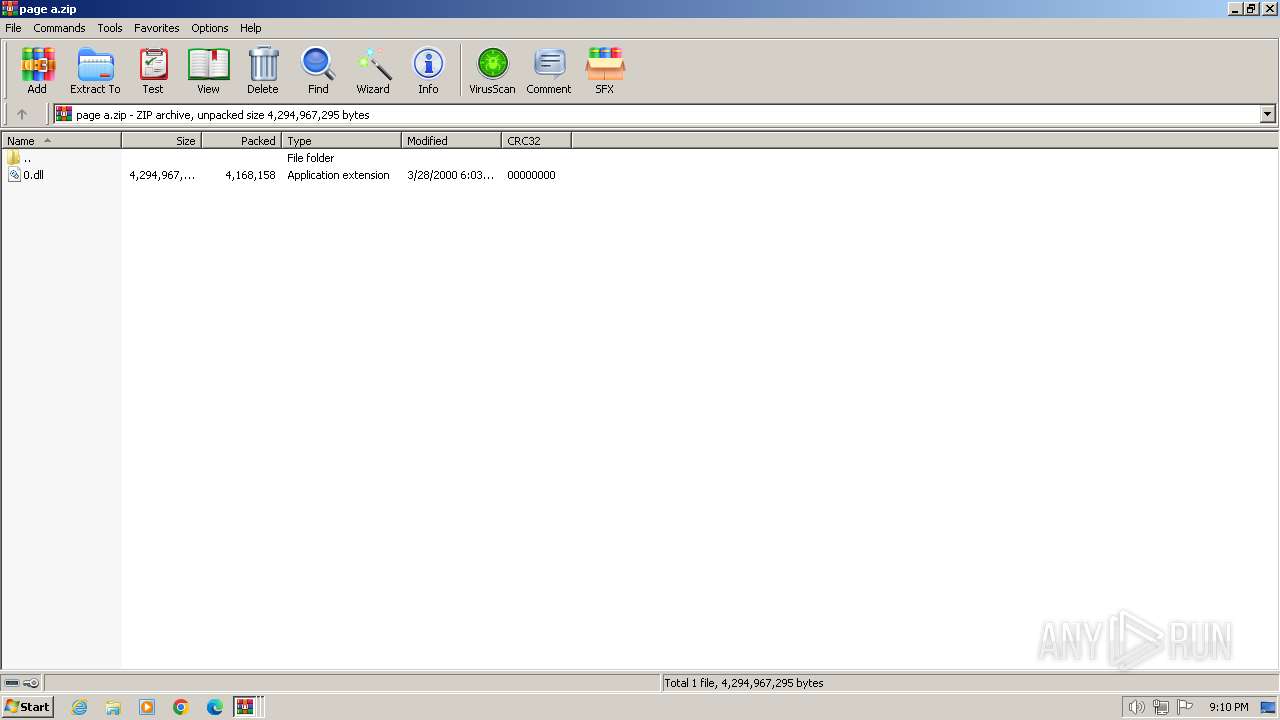1280x720 pixels.
Task: Launch Internet Explorer from taskbar
Action: click(80, 707)
